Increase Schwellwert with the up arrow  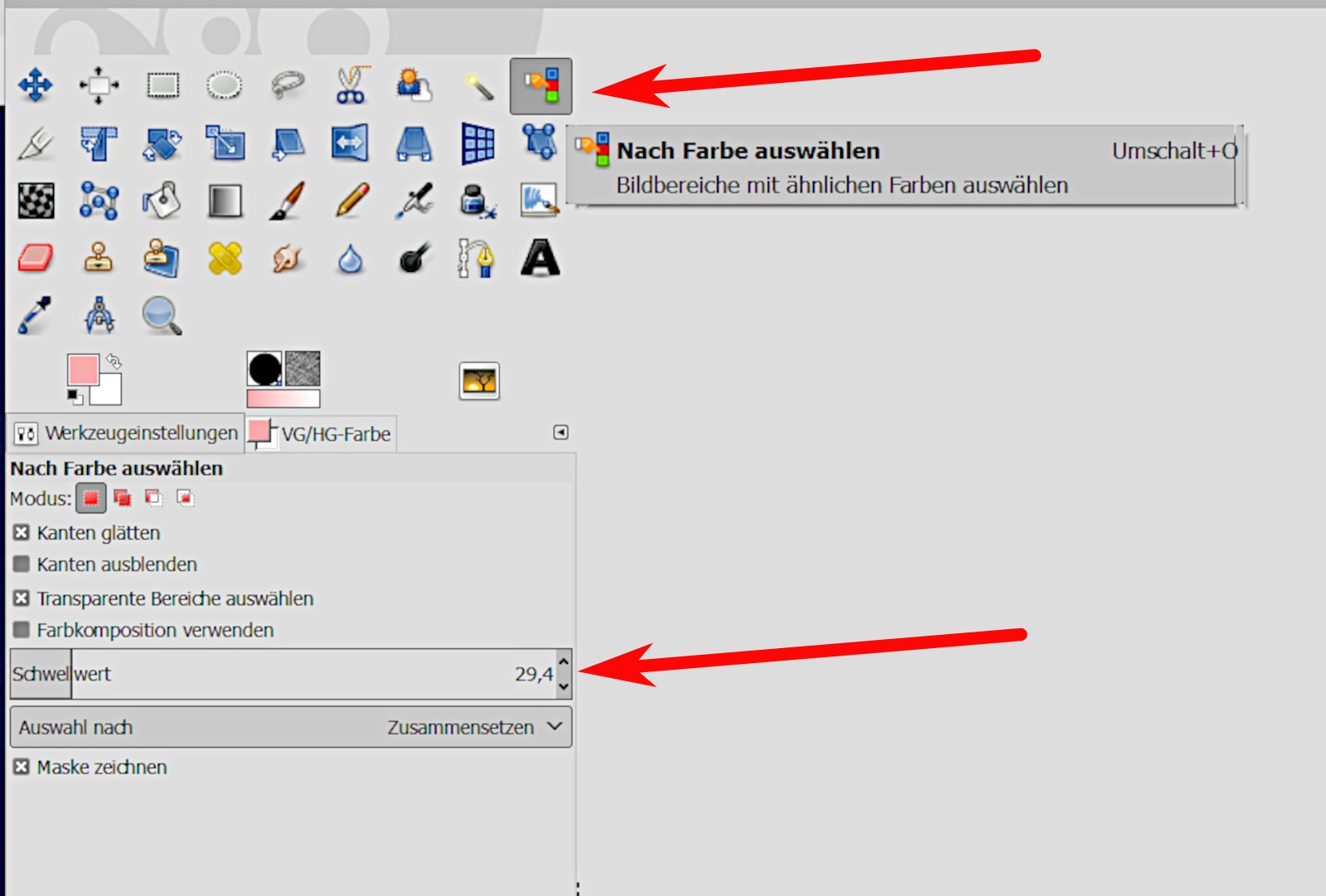coord(564,662)
